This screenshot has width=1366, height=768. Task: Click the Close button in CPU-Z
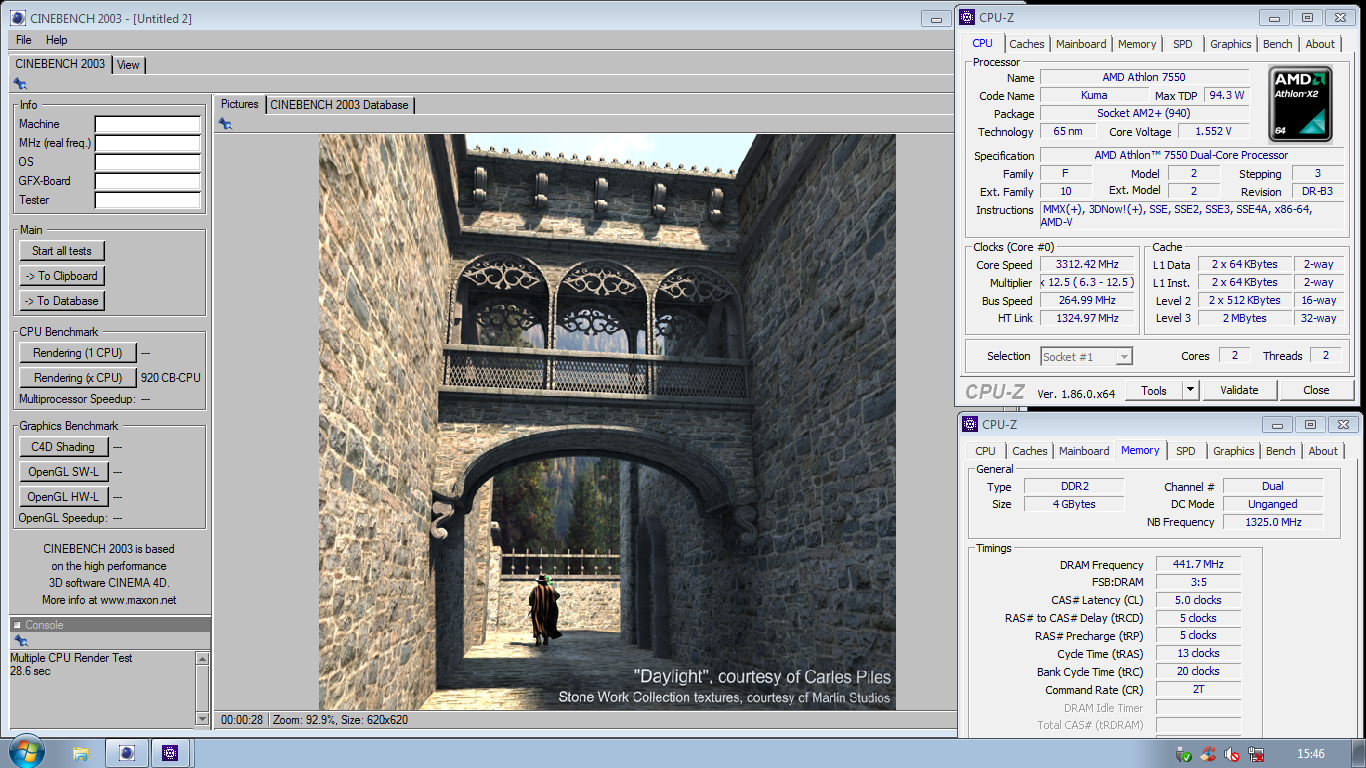(x=1316, y=390)
